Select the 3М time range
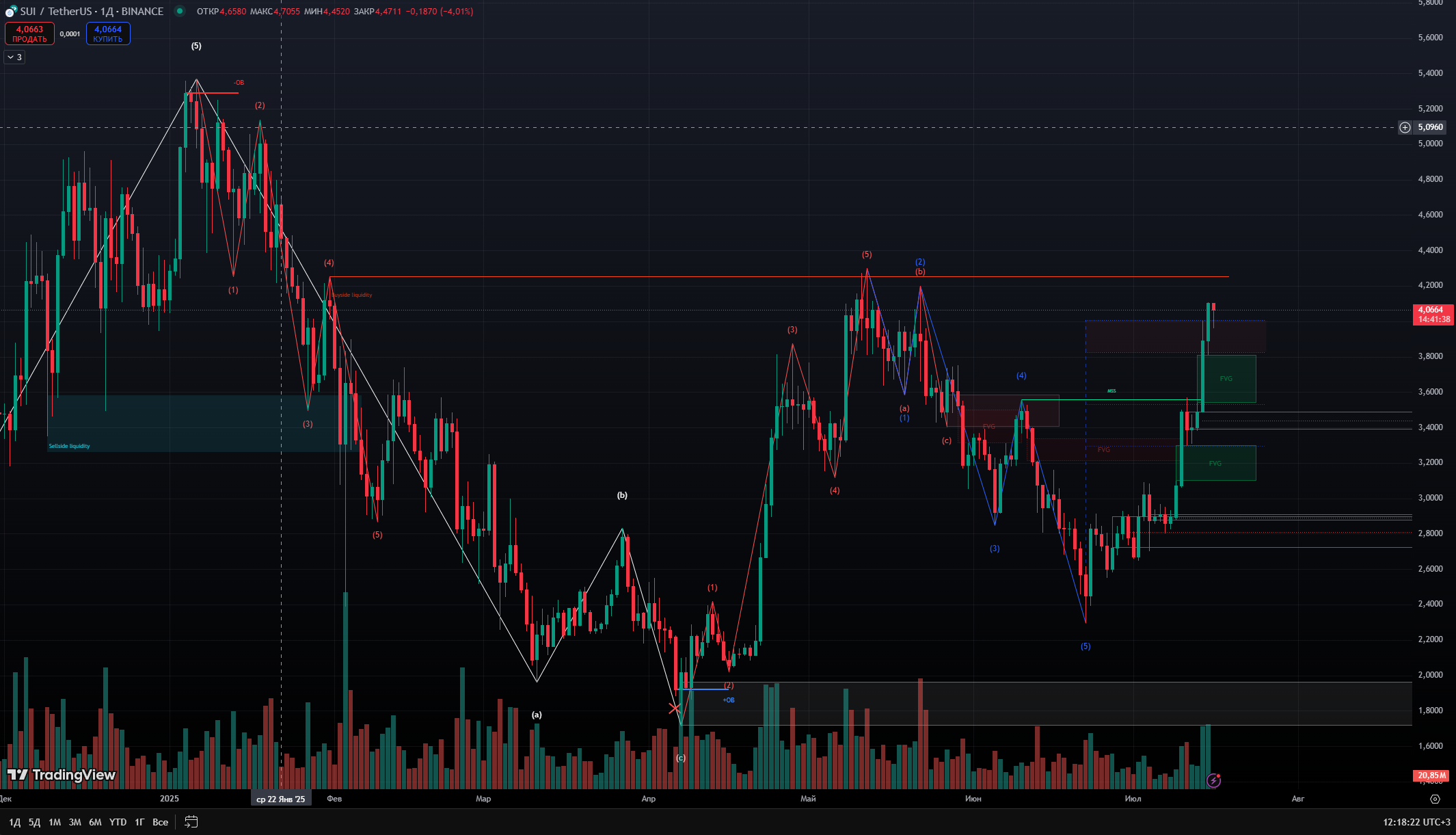Screen dimensions: 1456x835 (x=75, y=822)
